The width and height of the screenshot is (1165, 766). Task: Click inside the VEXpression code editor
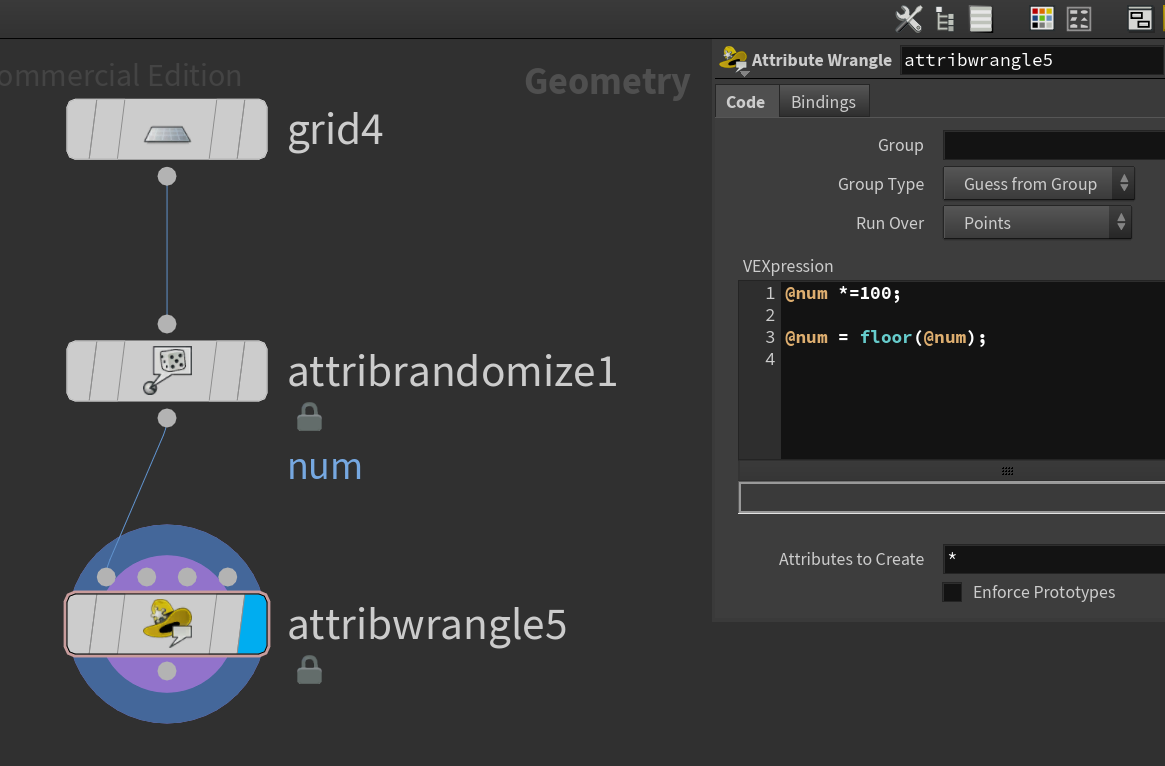(x=973, y=370)
